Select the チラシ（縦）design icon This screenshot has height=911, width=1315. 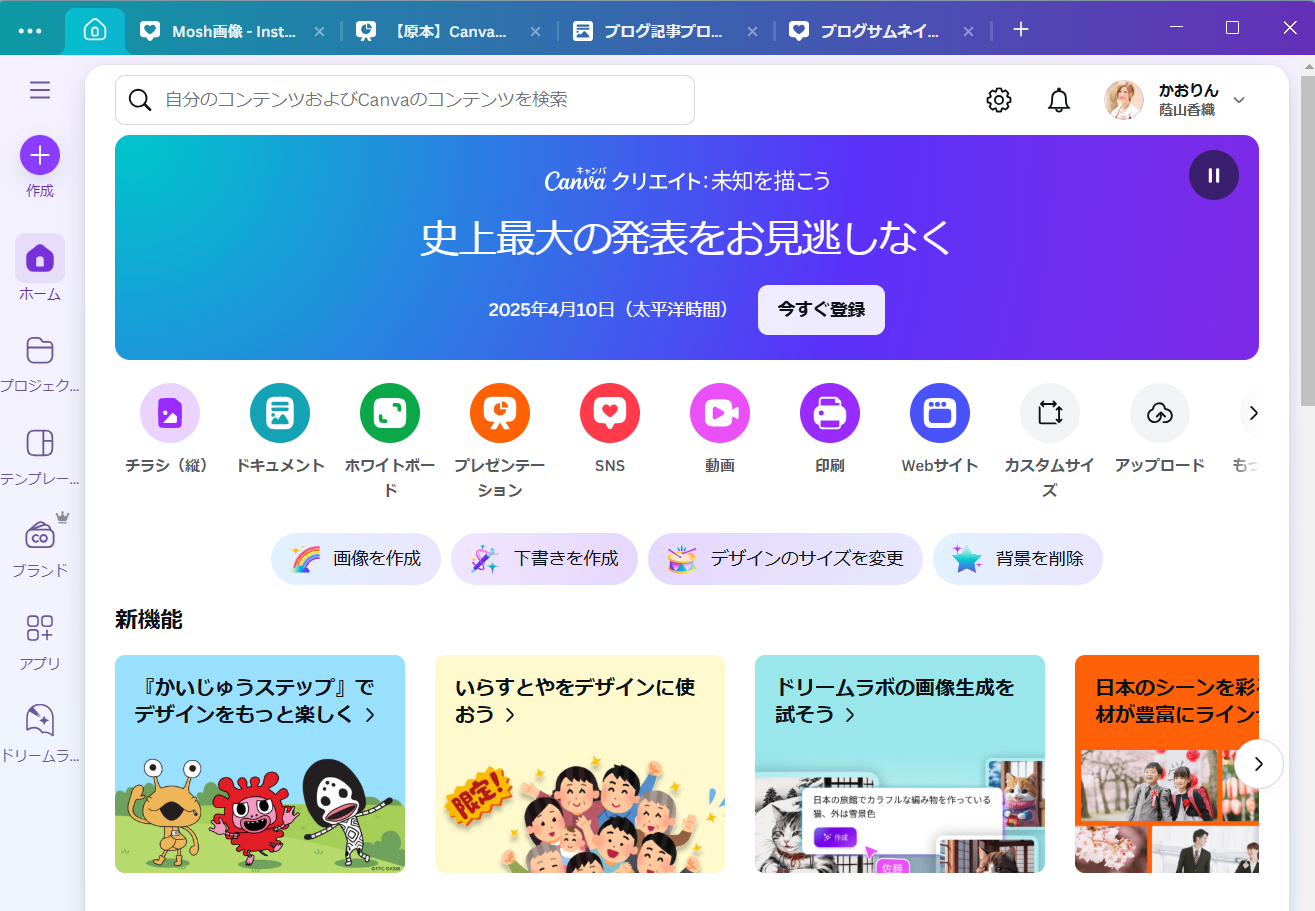tap(169, 412)
